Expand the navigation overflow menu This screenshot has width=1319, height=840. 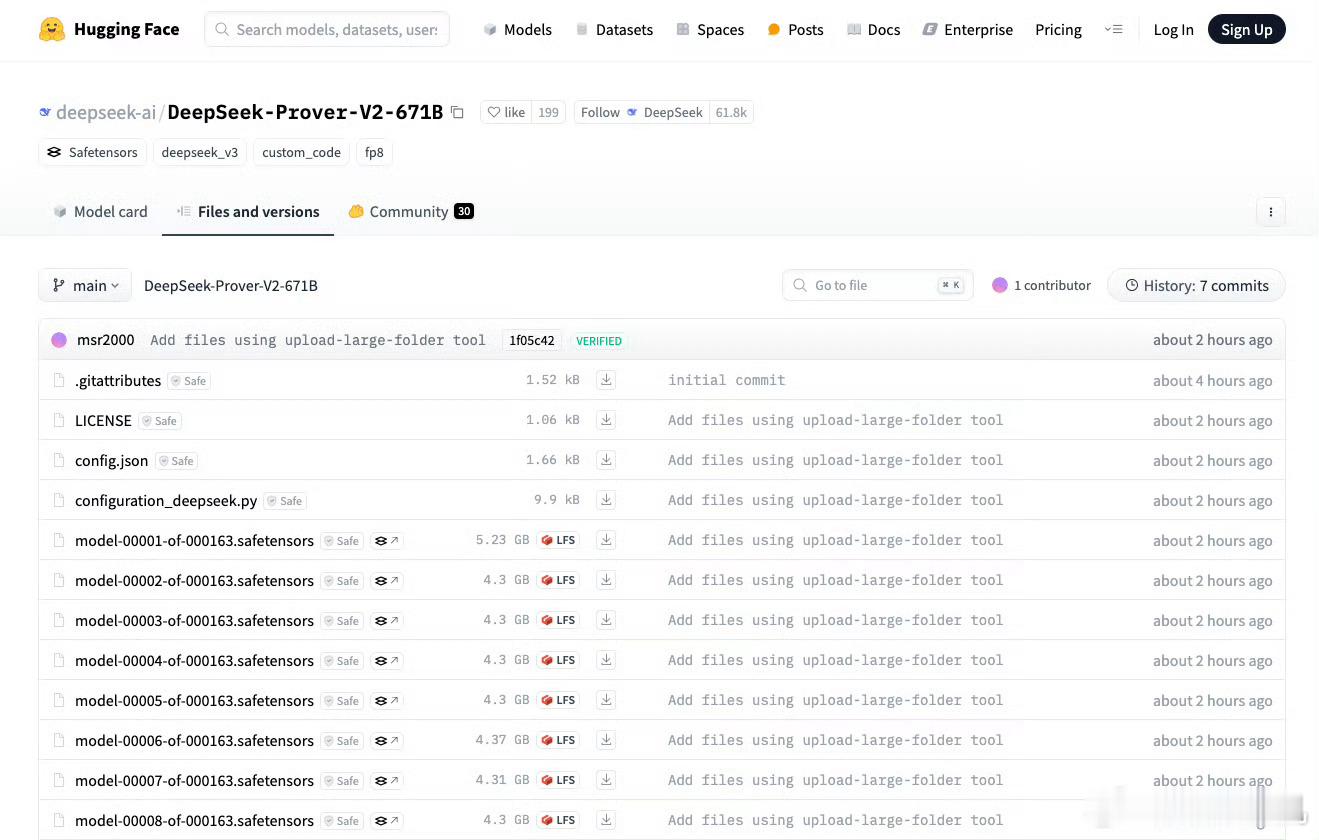point(1113,30)
